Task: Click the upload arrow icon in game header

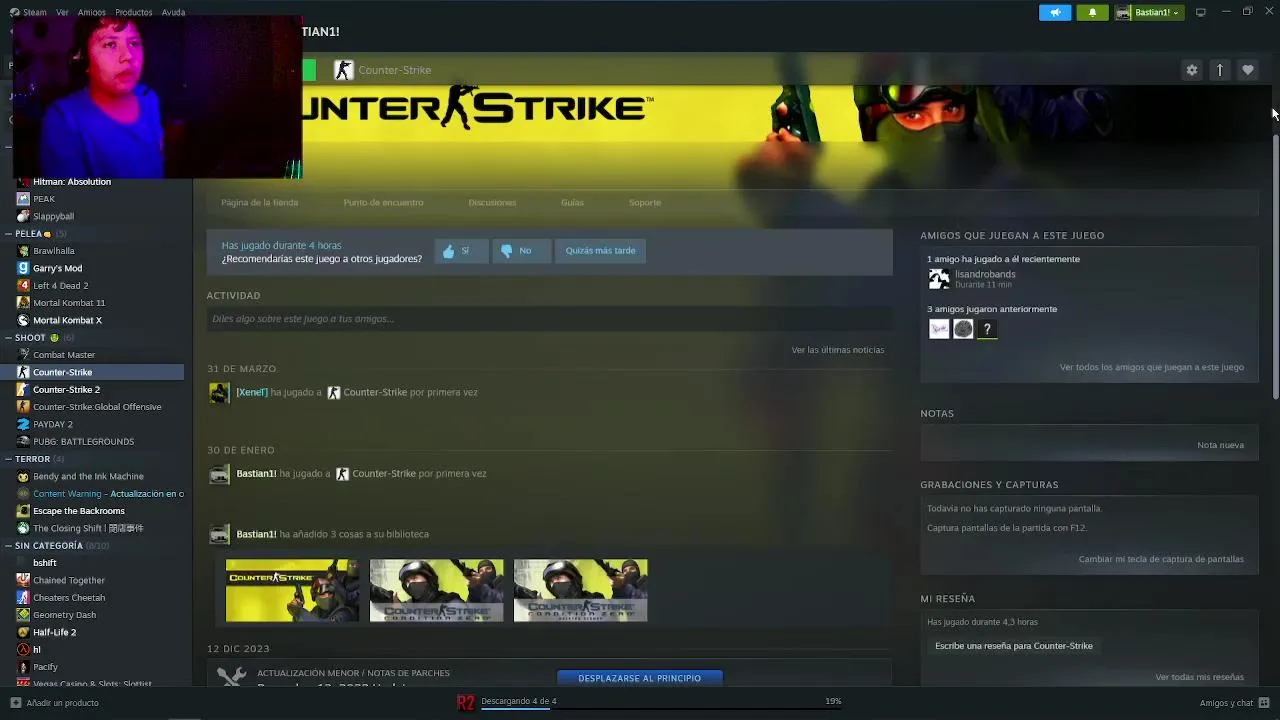Action: tap(1219, 70)
